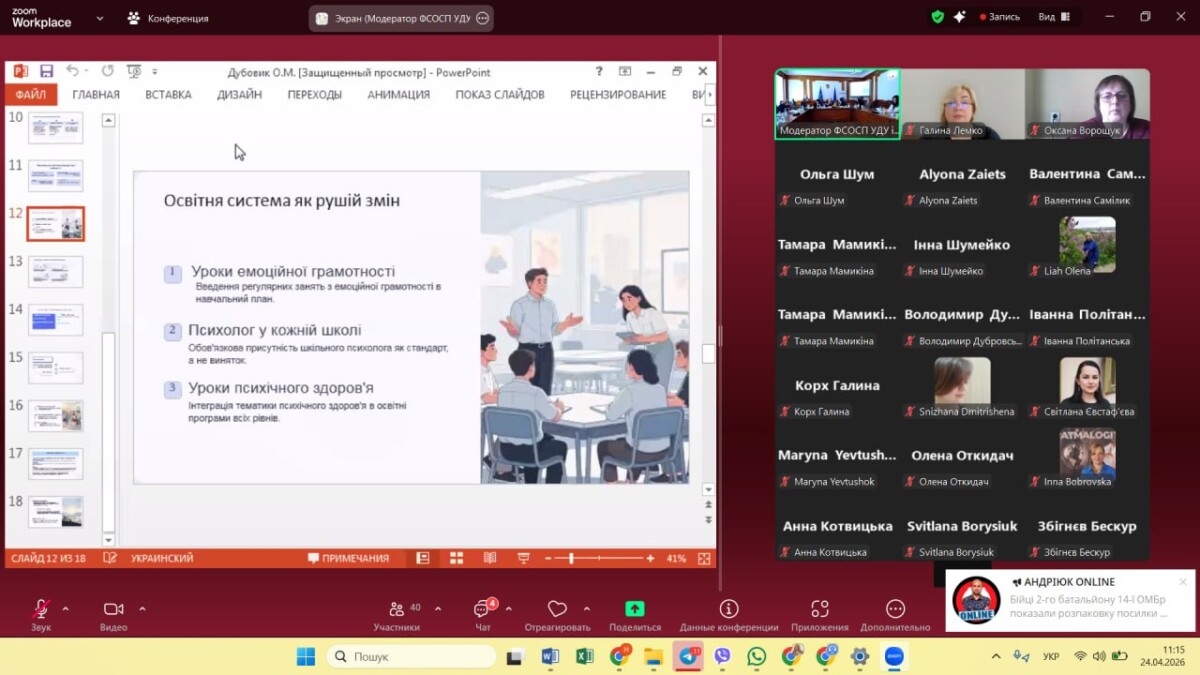
Task: Open the Zoom Workplace dropdown chevron
Action: [x=99, y=18]
